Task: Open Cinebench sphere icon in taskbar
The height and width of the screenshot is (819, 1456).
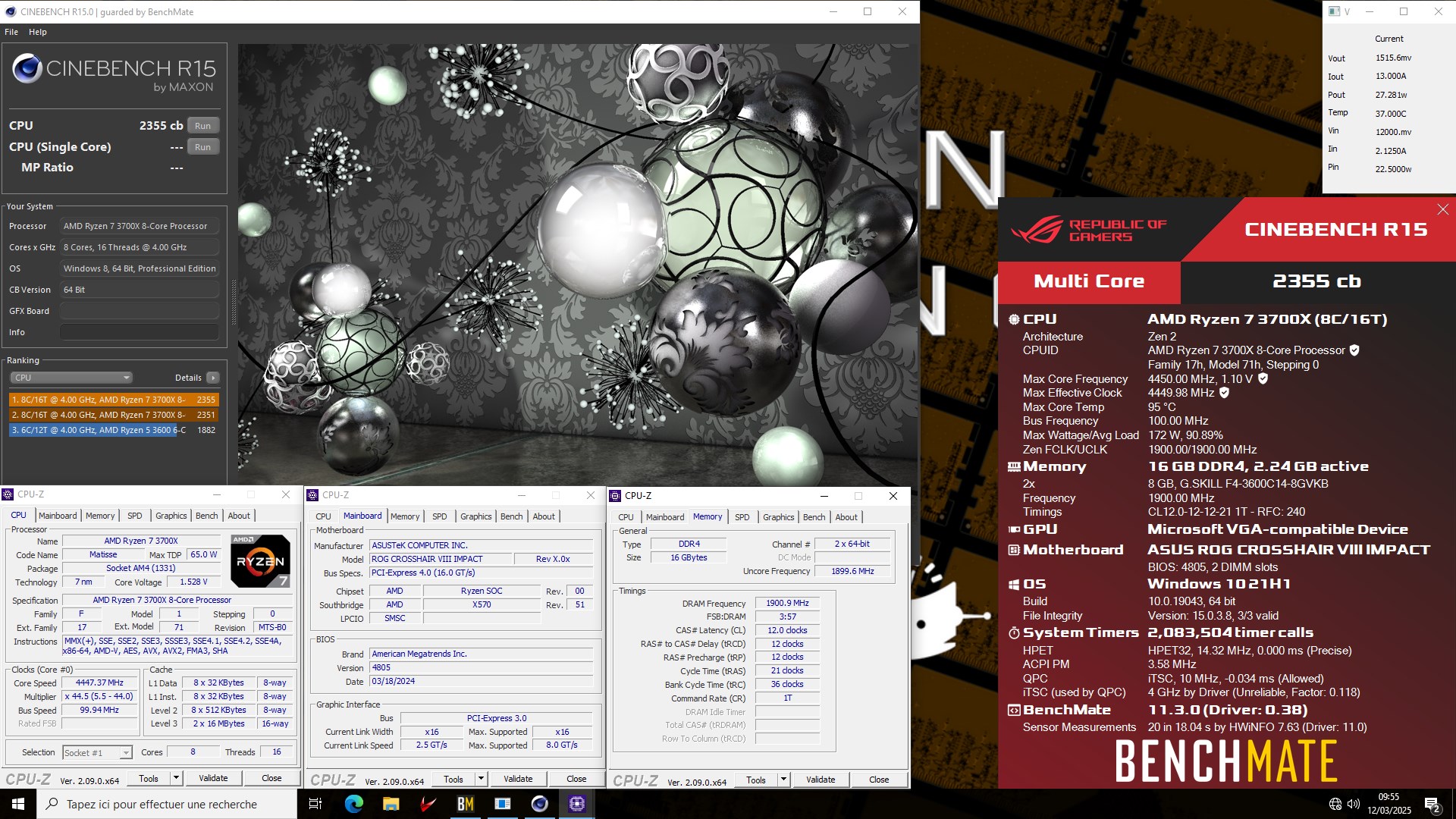Action: click(x=539, y=804)
